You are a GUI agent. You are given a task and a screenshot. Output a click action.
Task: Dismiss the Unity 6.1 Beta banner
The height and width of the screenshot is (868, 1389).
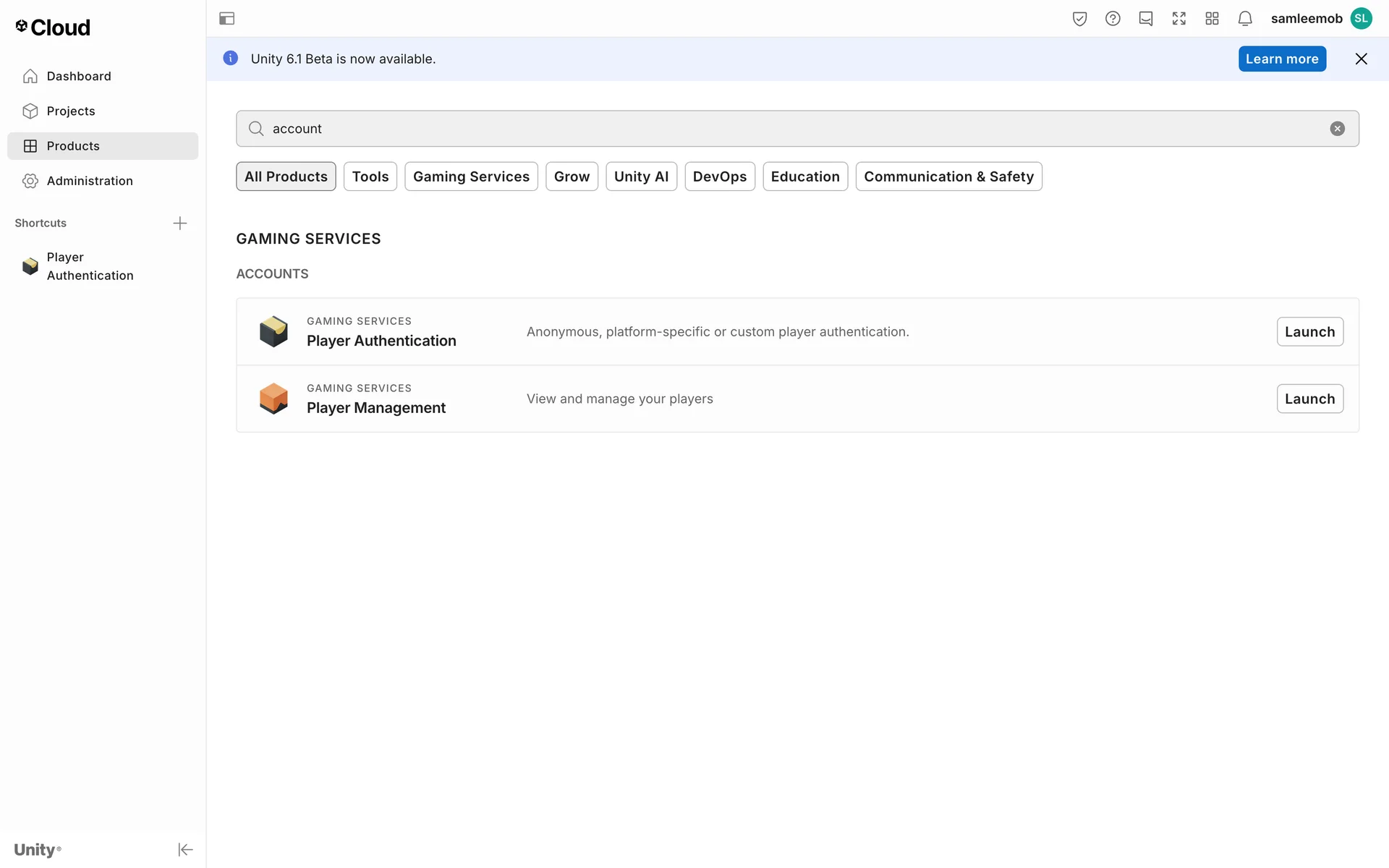pos(1361,59)
